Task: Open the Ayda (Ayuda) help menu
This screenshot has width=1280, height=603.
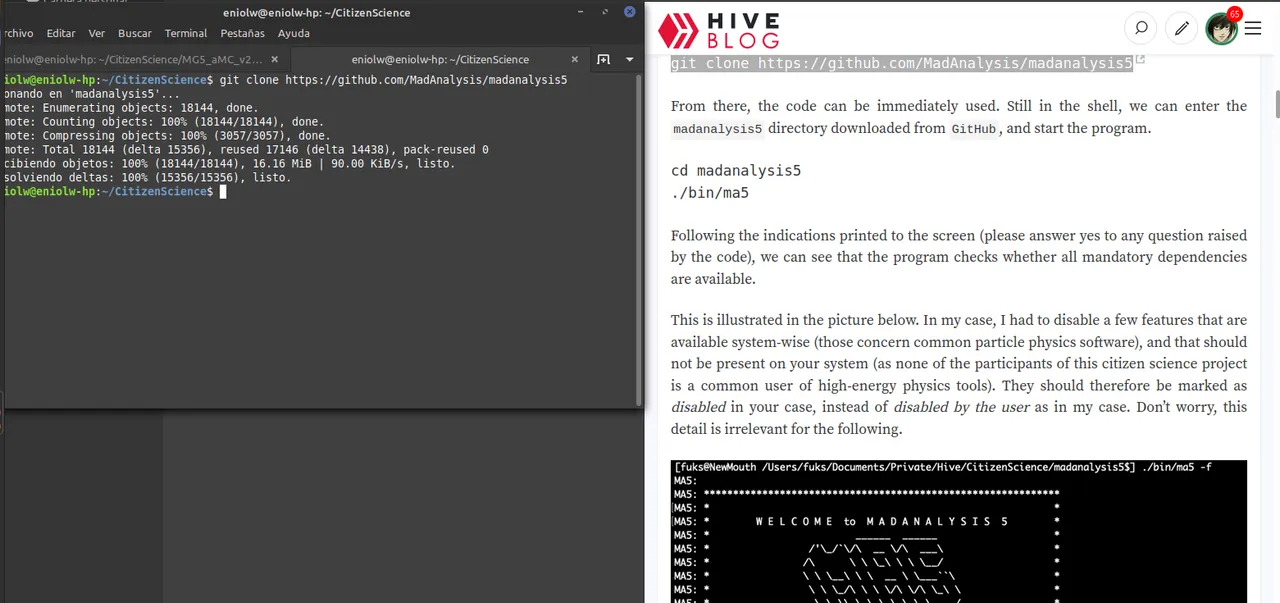Action: coord(294,33)
